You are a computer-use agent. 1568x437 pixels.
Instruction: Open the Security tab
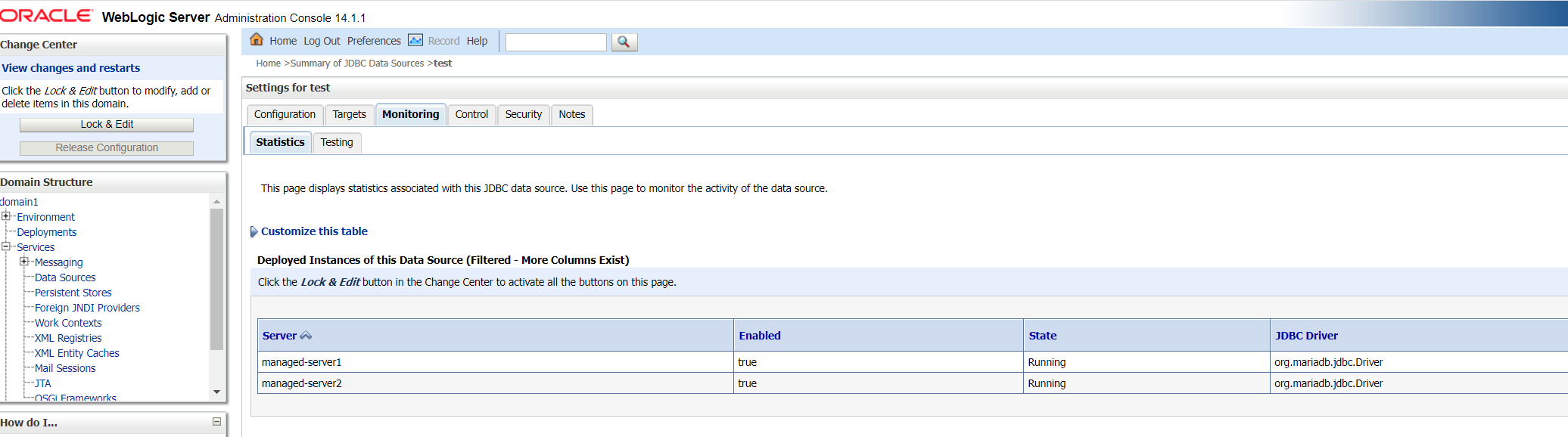(524, 114)
